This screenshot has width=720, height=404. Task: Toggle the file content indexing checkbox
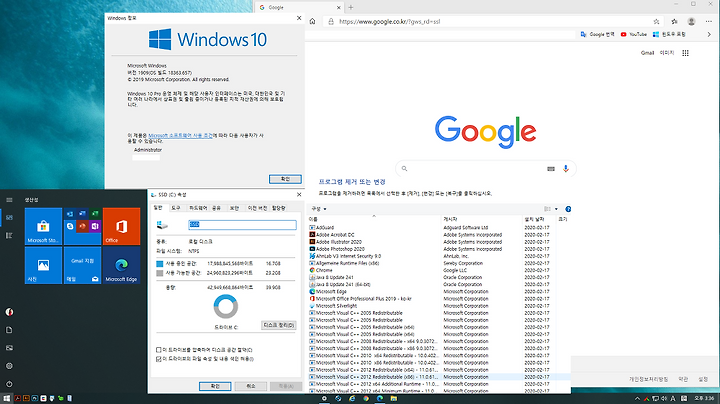point(158,359)
